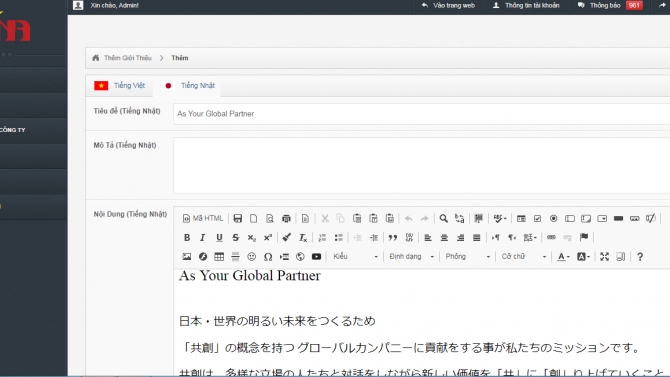This screenshot has width=670, height=377.
Task: Insert a Form with the form icon
Action: pyautogui.click(x=521, y=218)
